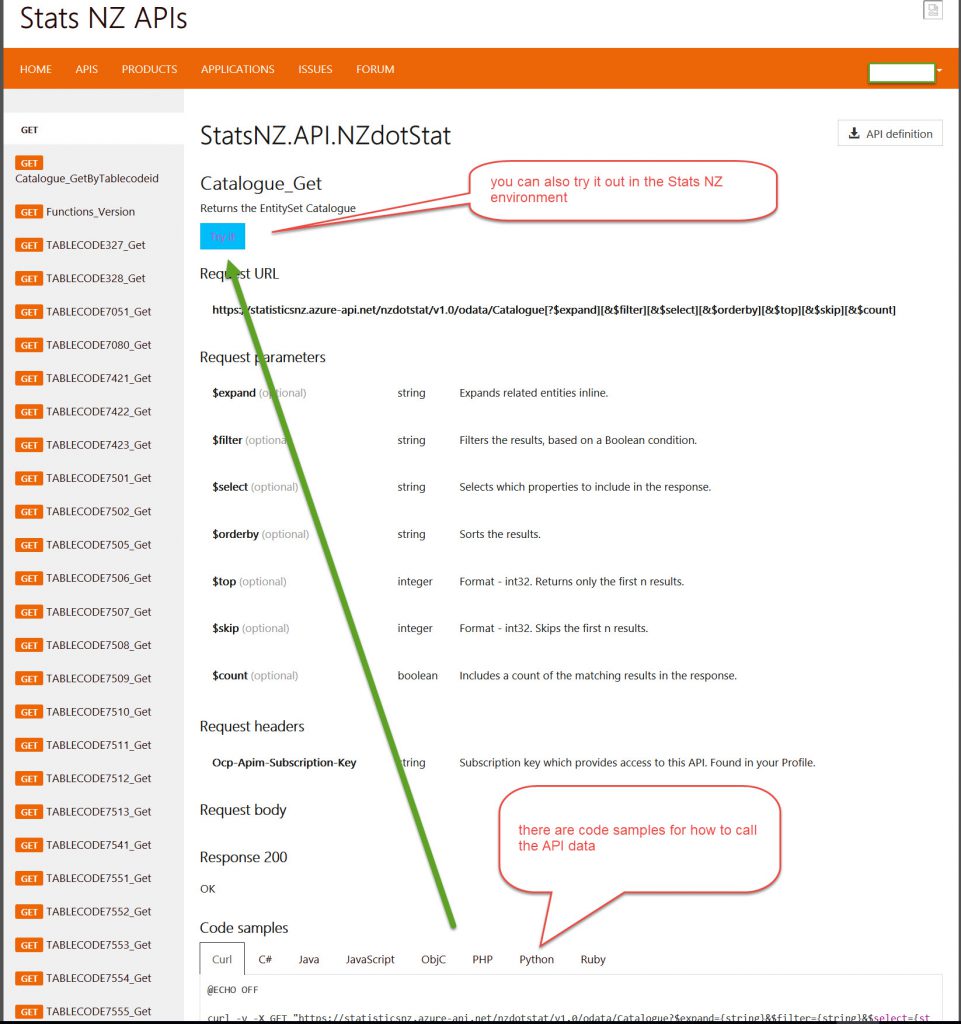Open APPLICATIONS in the navigation bar
This screenshot has width=961, height=1024.
coord(237,70)
